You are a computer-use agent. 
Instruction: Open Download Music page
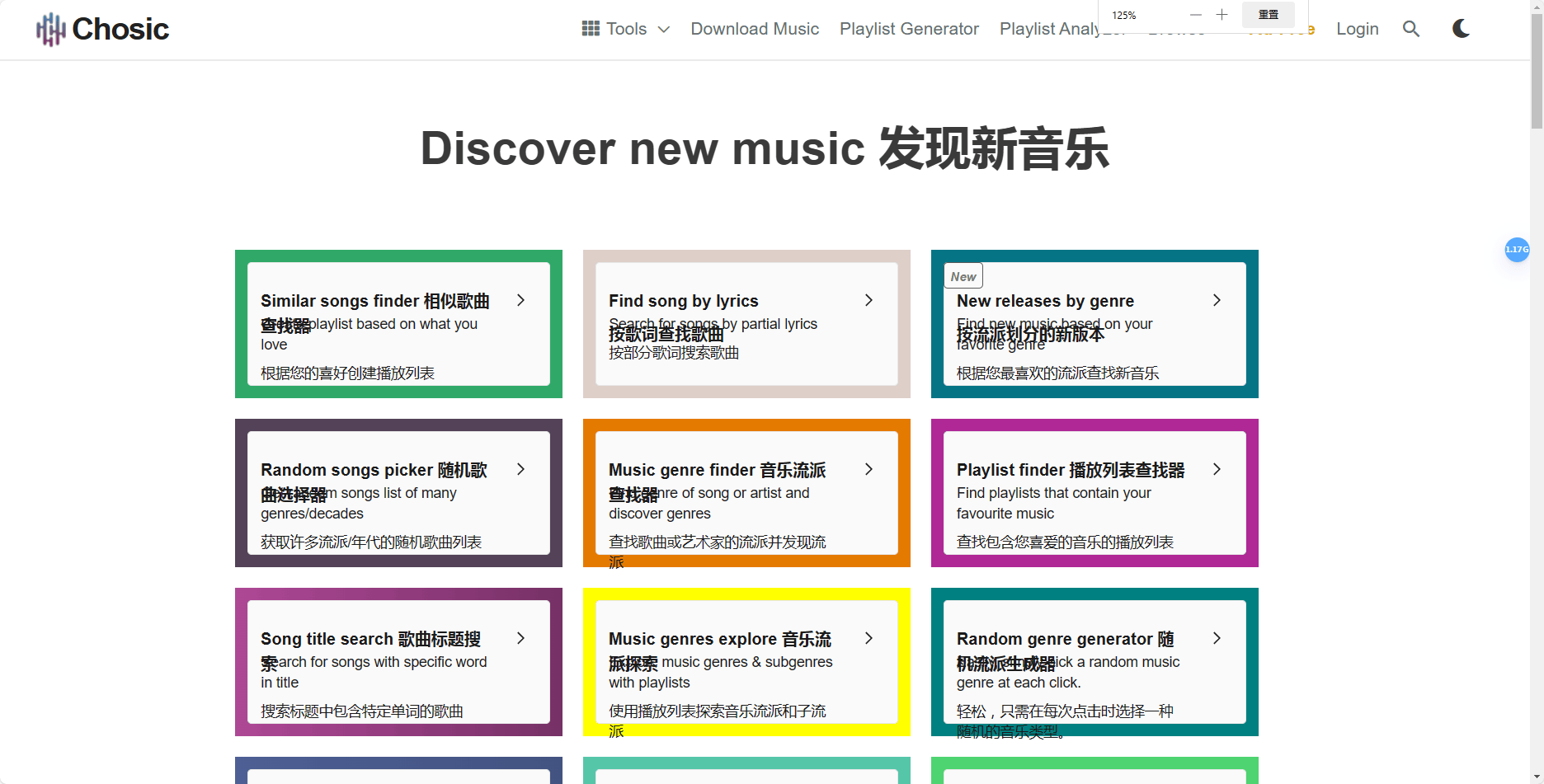(754, 29)
